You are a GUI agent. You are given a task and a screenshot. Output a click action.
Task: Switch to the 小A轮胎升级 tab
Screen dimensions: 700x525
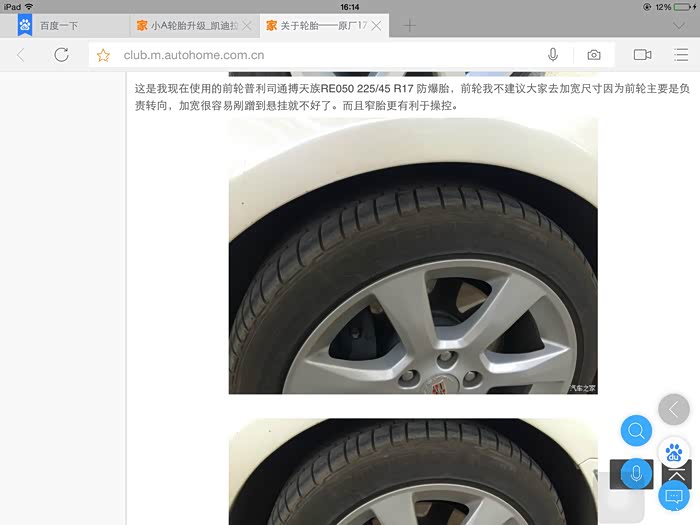pyautogui.click(x=190, y=25)
